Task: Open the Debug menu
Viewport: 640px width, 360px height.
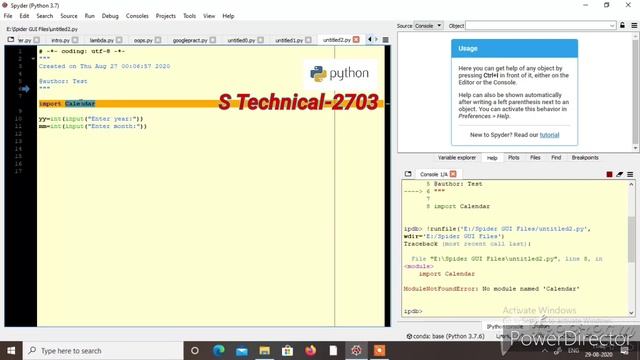Action: point(110,16)
